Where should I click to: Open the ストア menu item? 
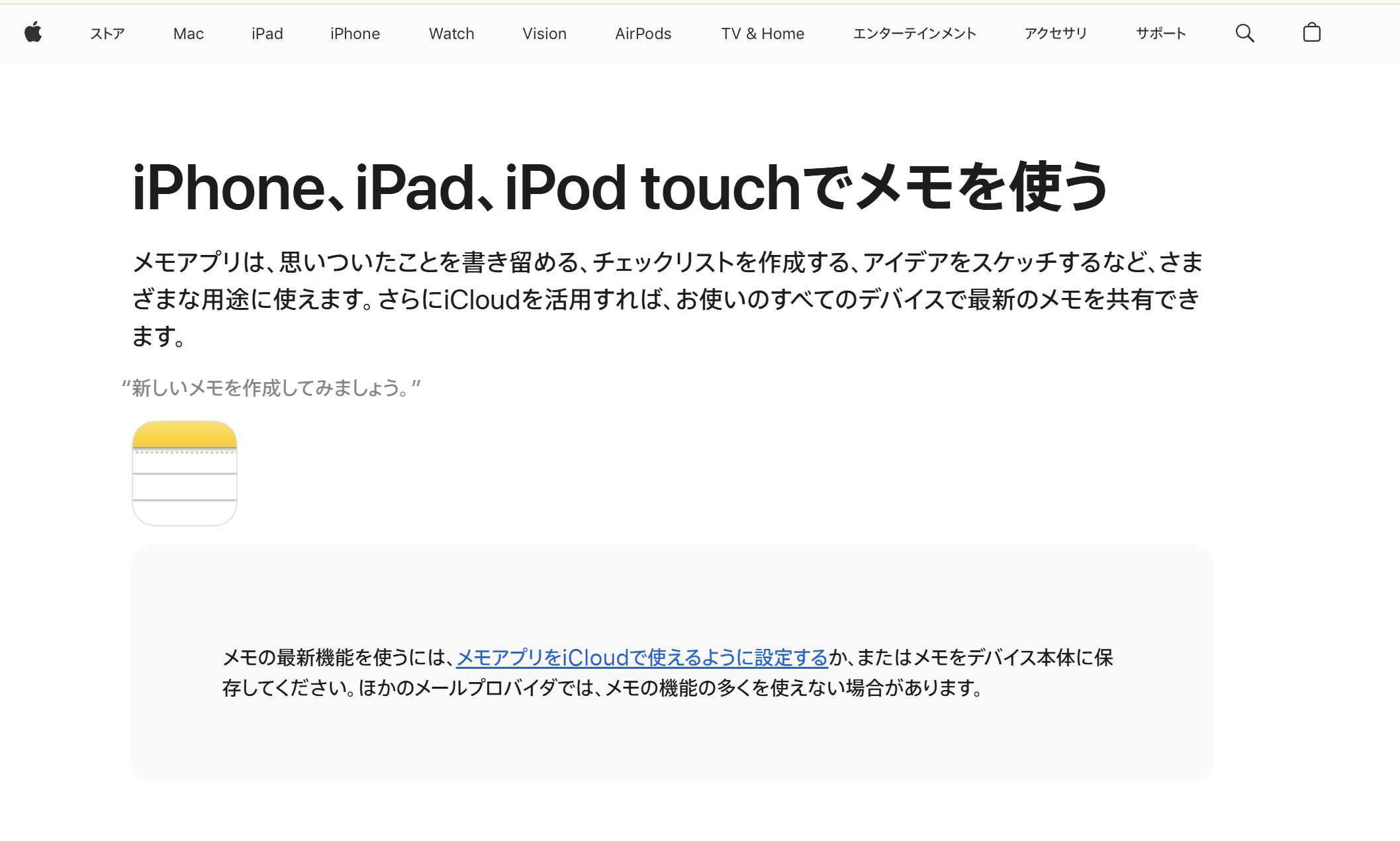(x=107, y=34)
